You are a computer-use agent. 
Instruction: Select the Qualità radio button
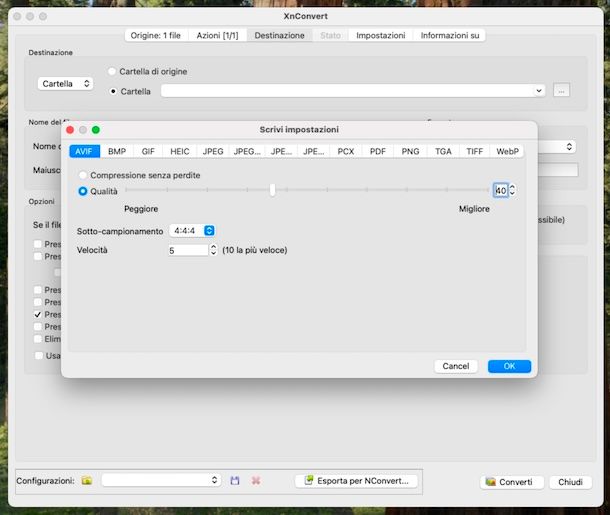[82, 191]
